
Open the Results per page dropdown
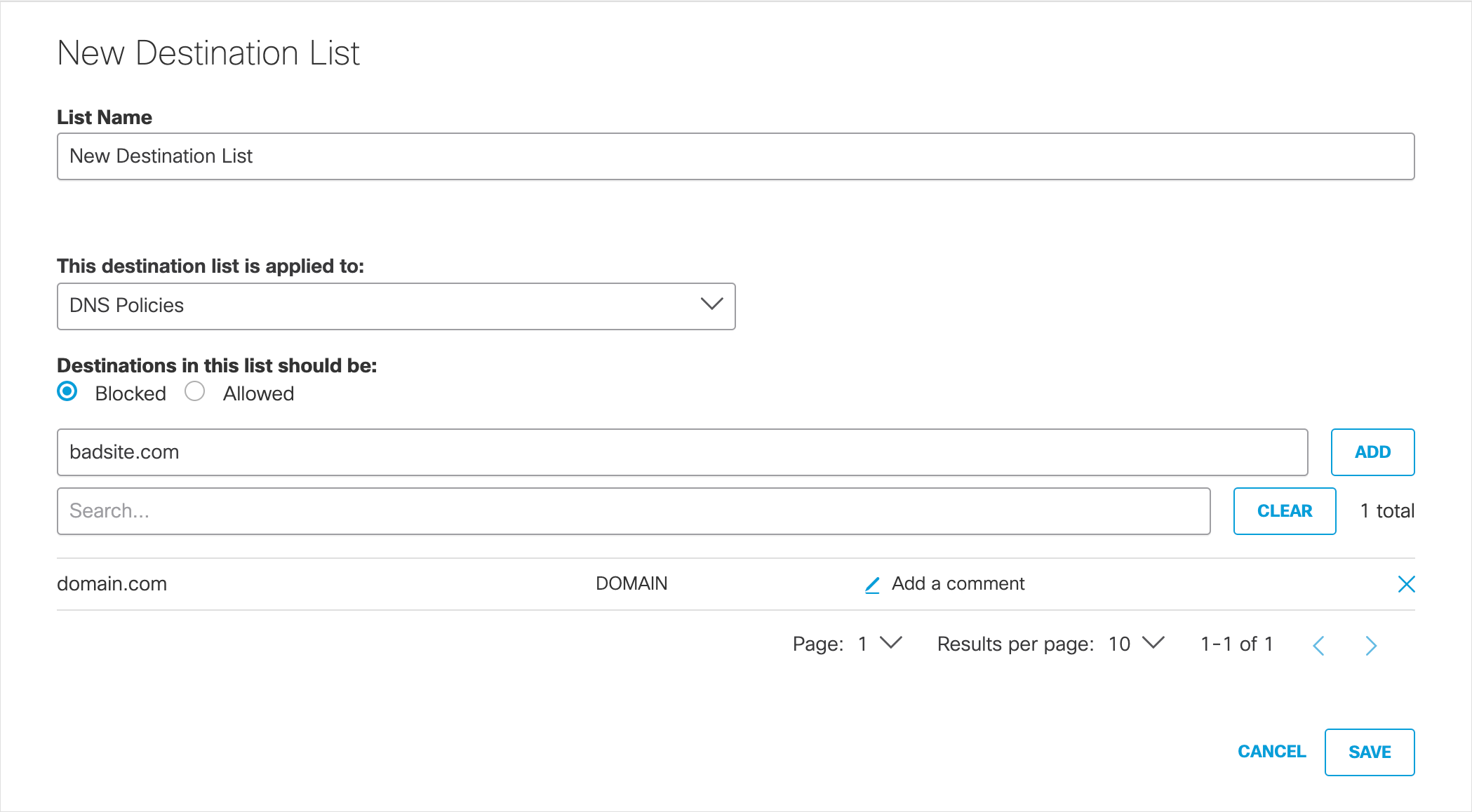pos(1137,644)
